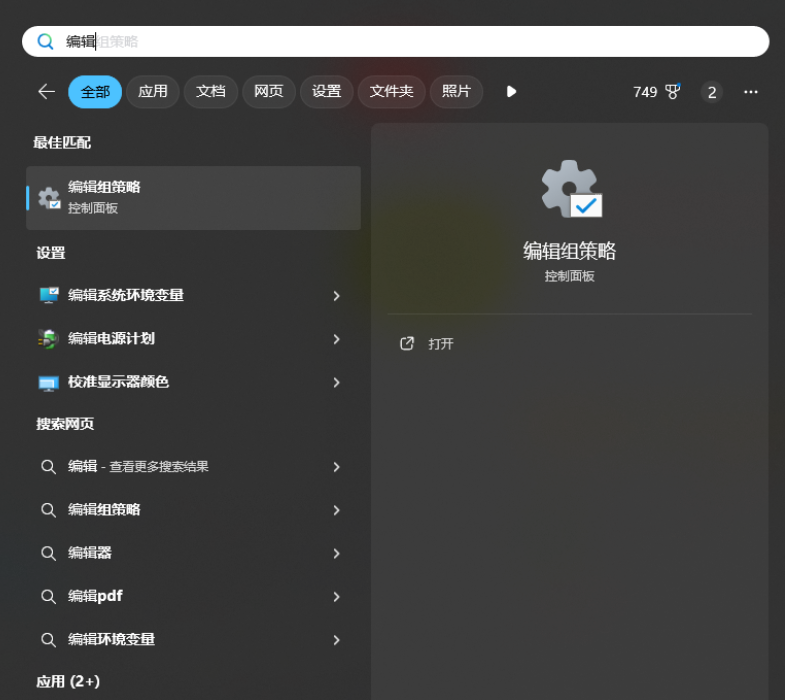Expand chevron for 编辑 - 查看更多搜索结果

[336, 467]
